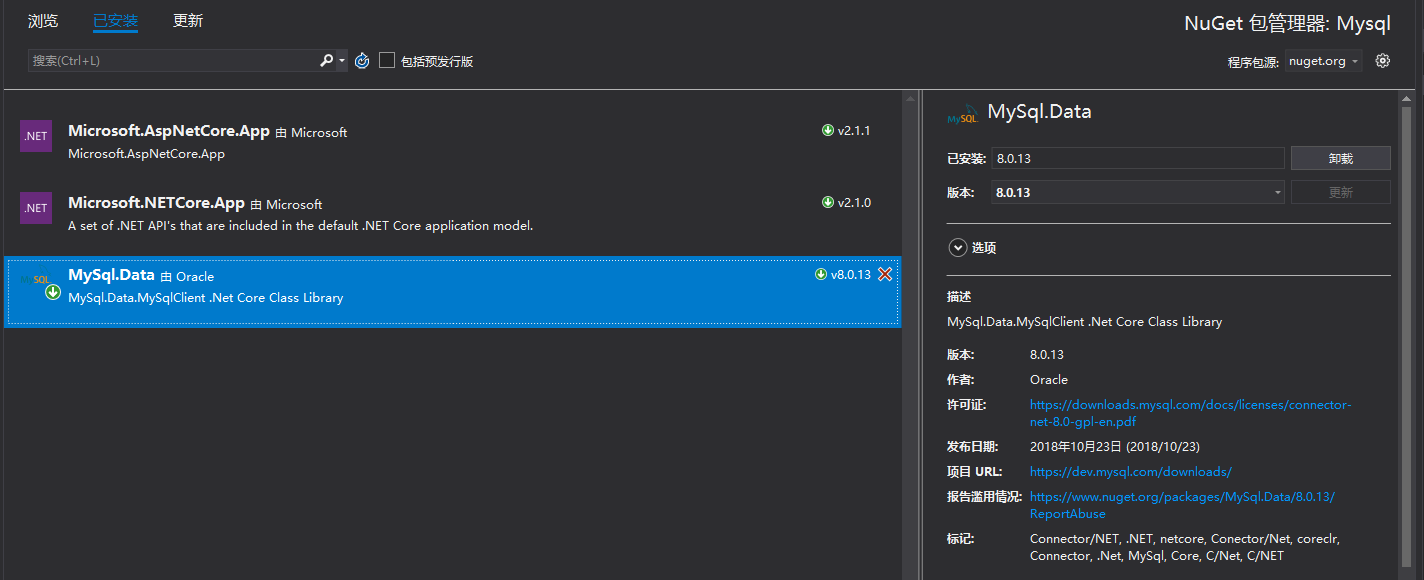Click the Microsoft.NETCore.App .NET icon

pos(36,208)
